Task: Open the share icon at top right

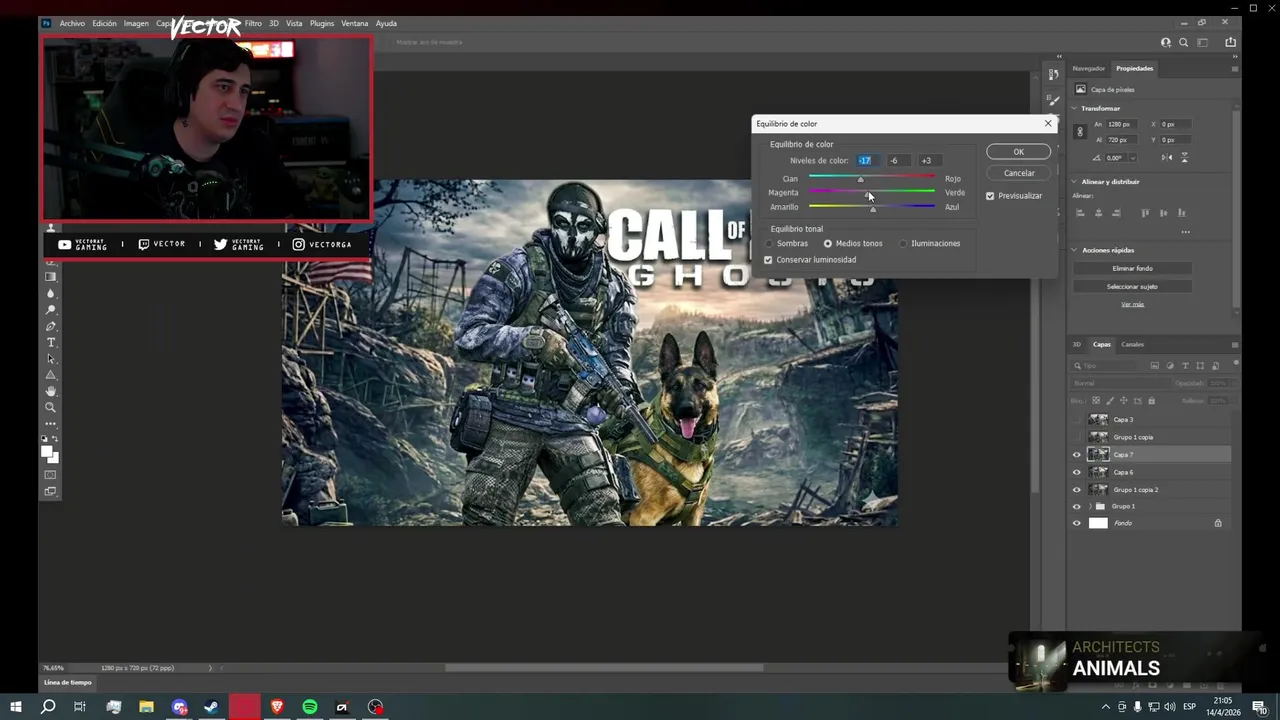Action: pyautogui.click(x=1231, y=43)
